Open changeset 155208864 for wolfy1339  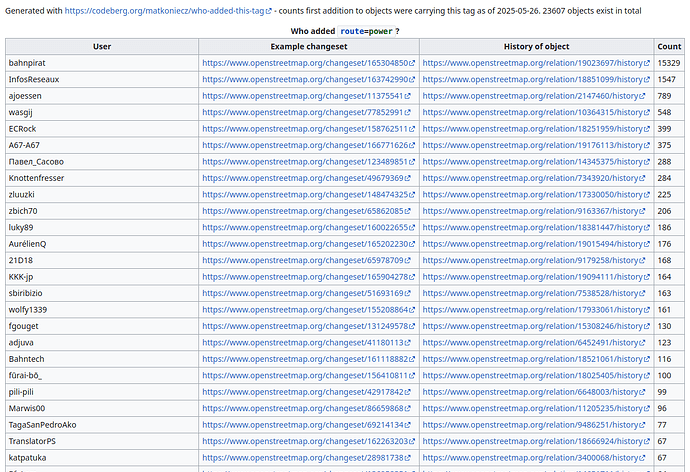click(308, 310)
